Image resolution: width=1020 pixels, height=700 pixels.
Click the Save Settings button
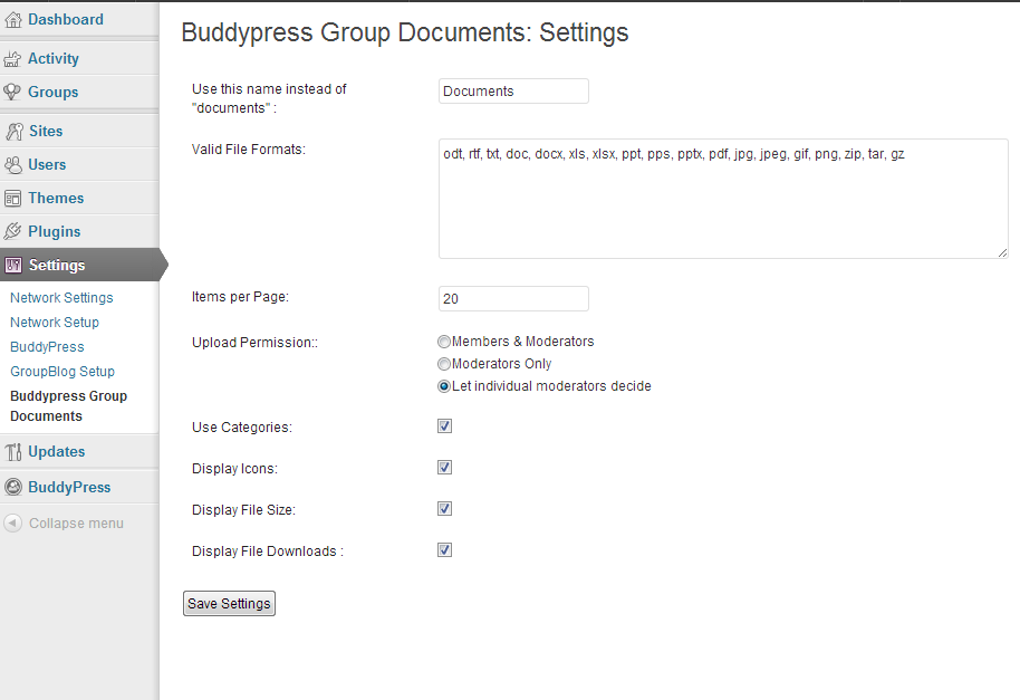pos(228,602)
